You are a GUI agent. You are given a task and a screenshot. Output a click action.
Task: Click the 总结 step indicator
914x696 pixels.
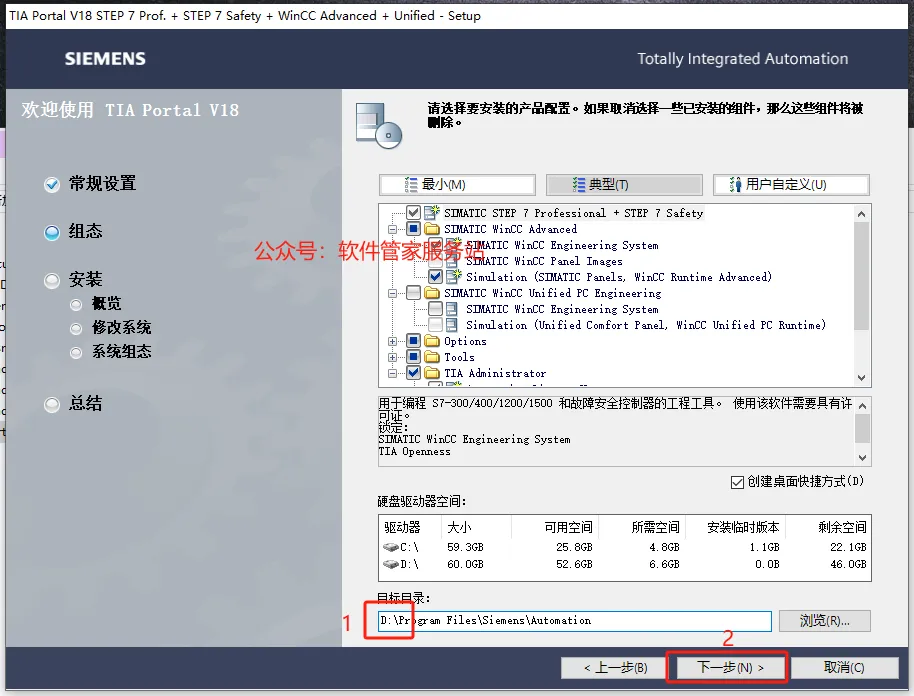click(x=52, y=405)
